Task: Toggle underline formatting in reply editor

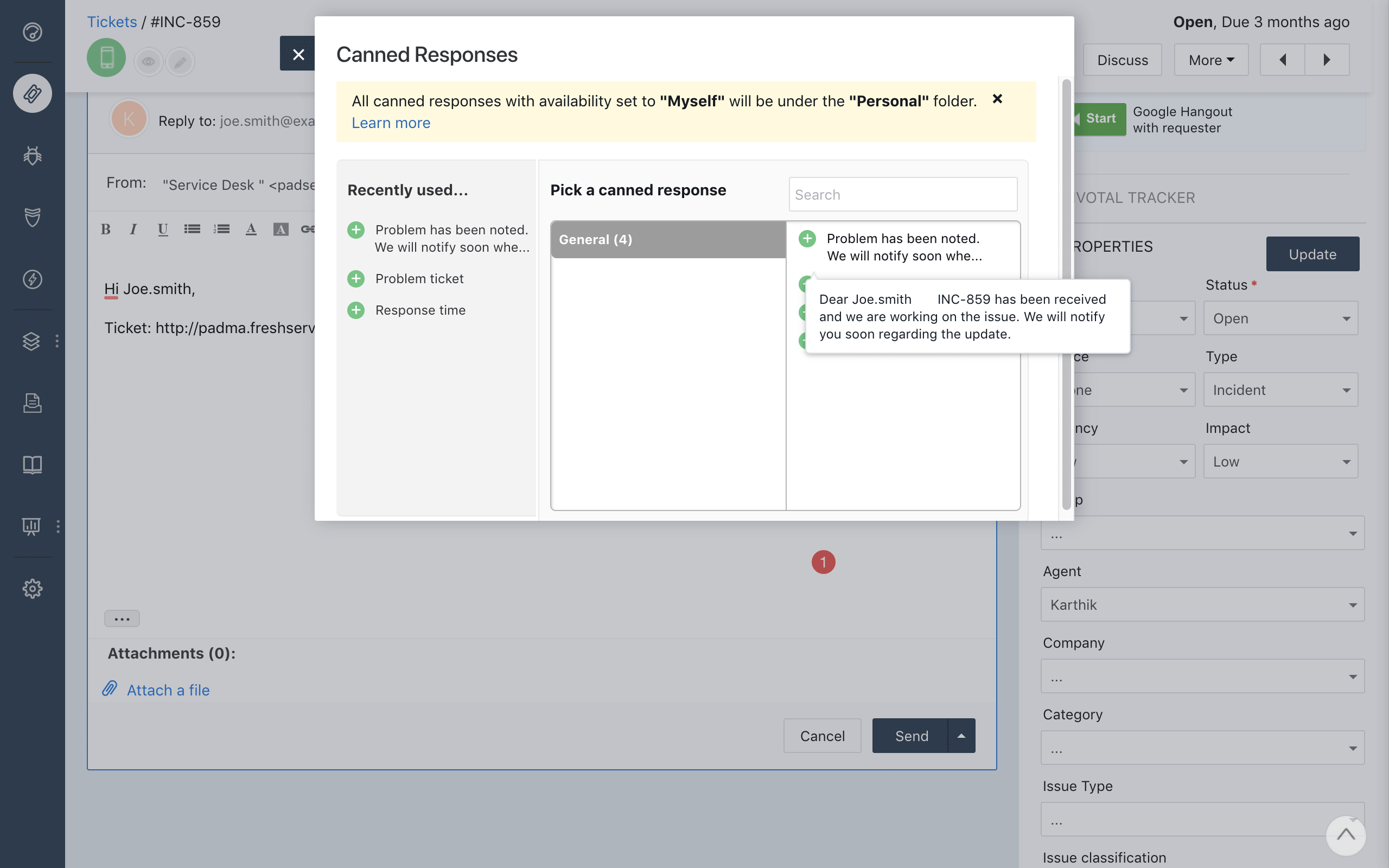Action: (163, 229)
